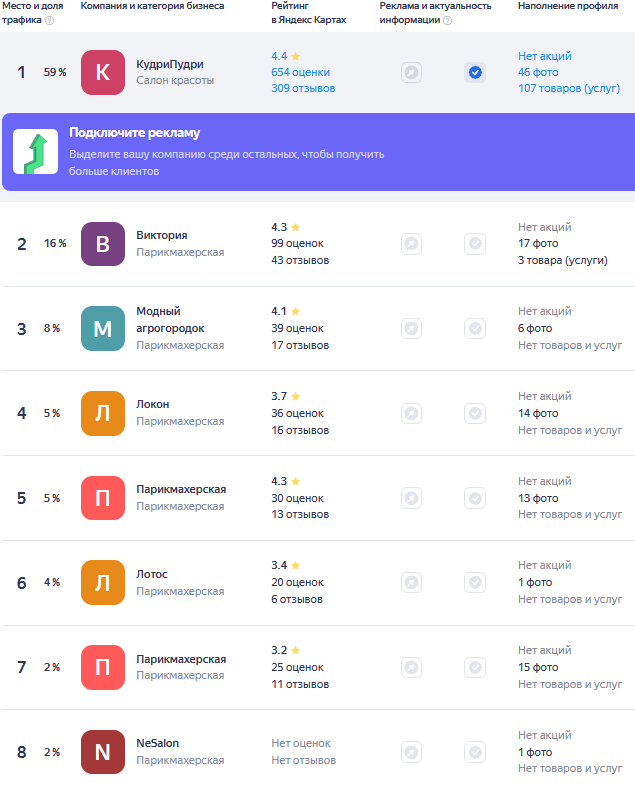Click the Лотос company name
This screenshot has height=795, width=635.
[152, 574]
